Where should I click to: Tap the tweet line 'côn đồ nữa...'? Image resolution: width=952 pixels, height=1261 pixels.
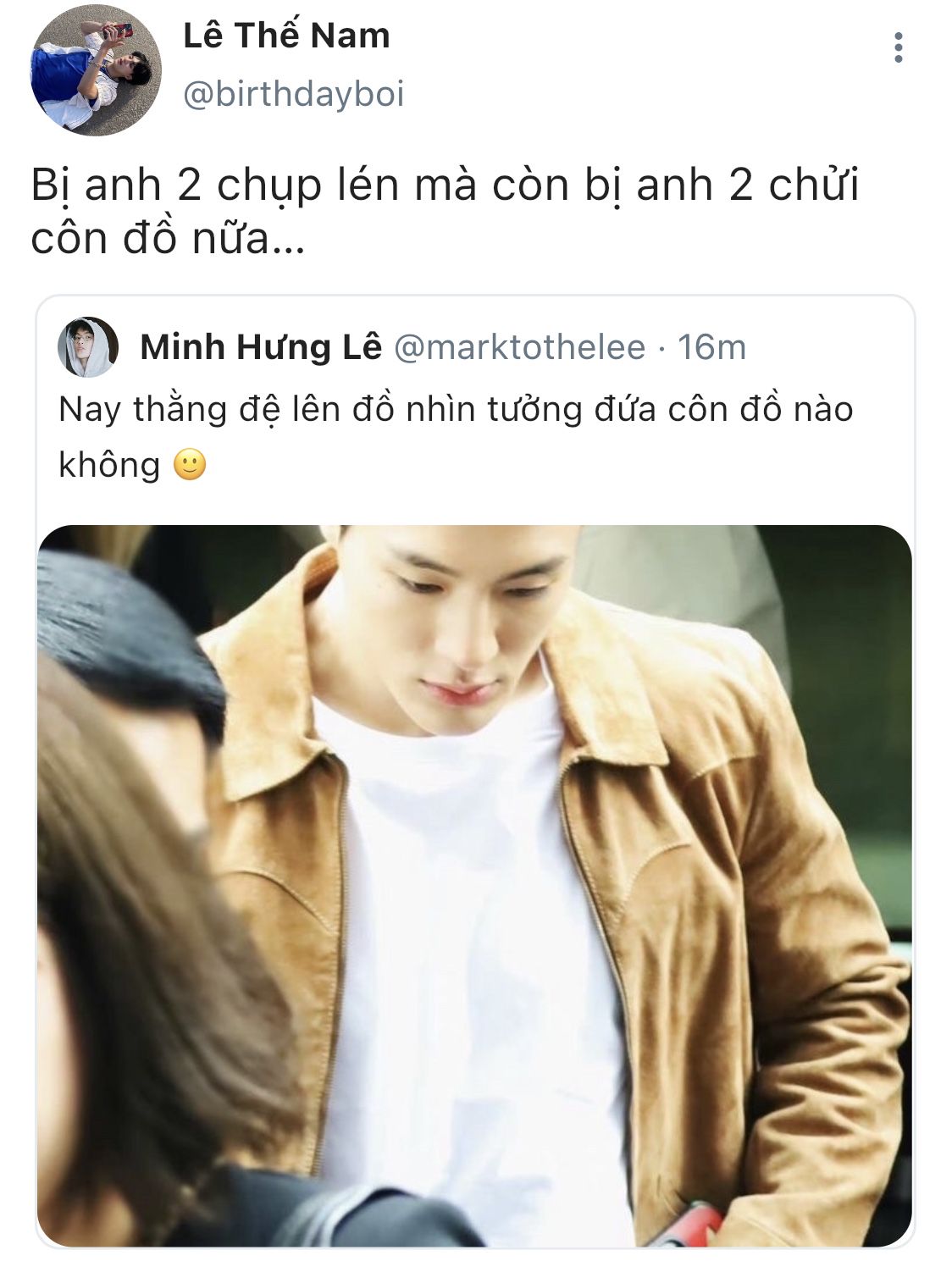[168, 238]
